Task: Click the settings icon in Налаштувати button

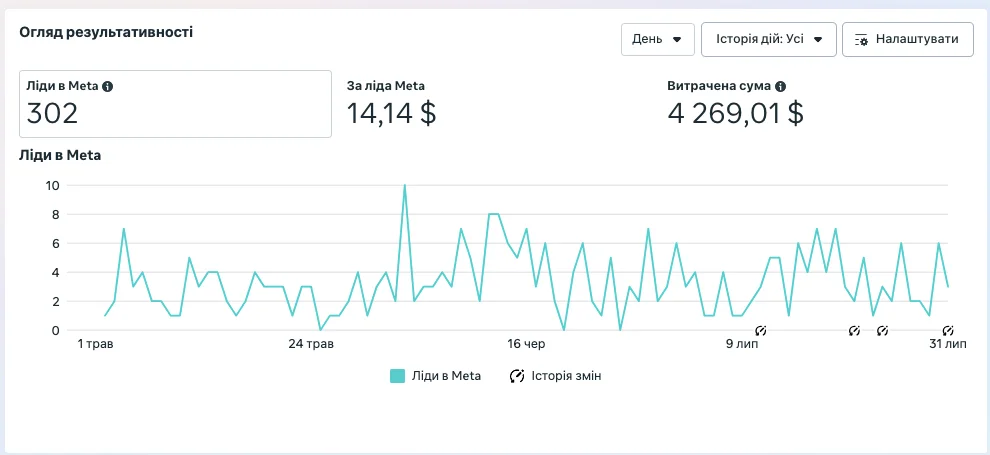Action: [x=861, y=40]
